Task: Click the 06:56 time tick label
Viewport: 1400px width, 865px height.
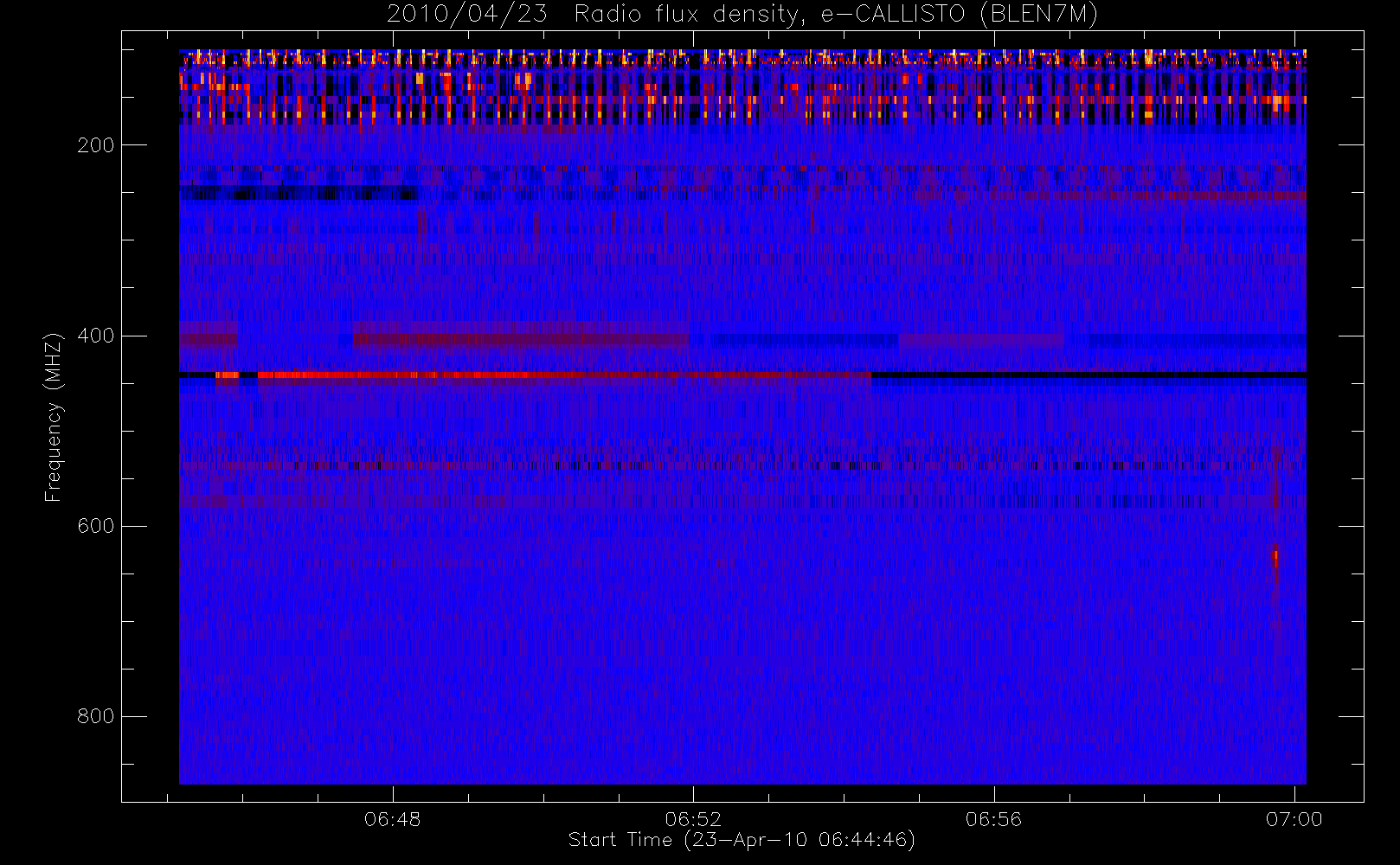Action: tap(993, 819)
